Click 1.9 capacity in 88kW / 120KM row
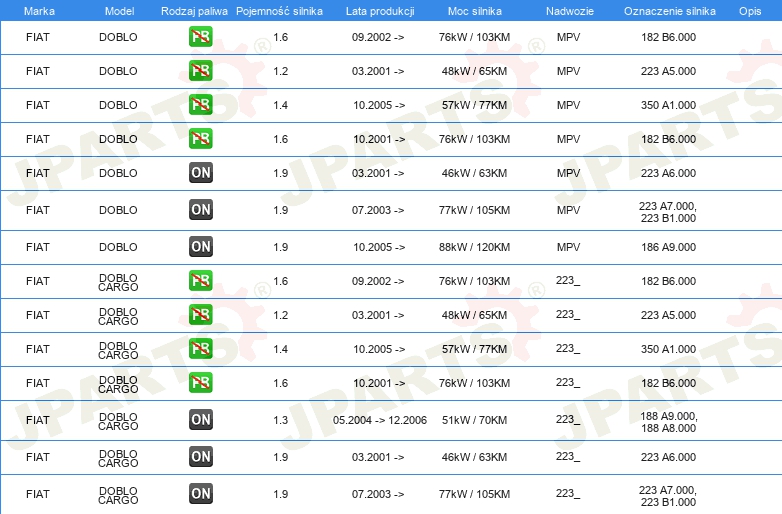Viewport: 782px width, 514px height. [x=280, y=247]
